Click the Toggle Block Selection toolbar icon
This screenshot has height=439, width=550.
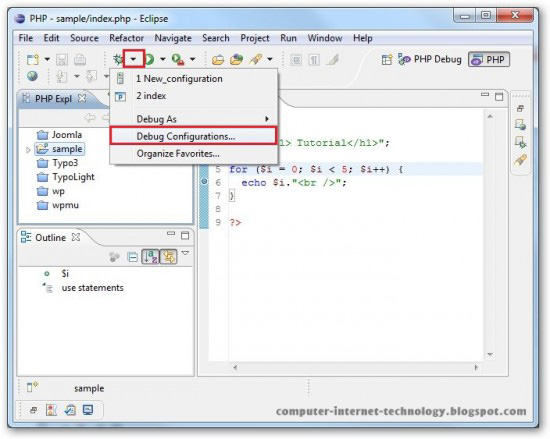click(x=296, y=60)
